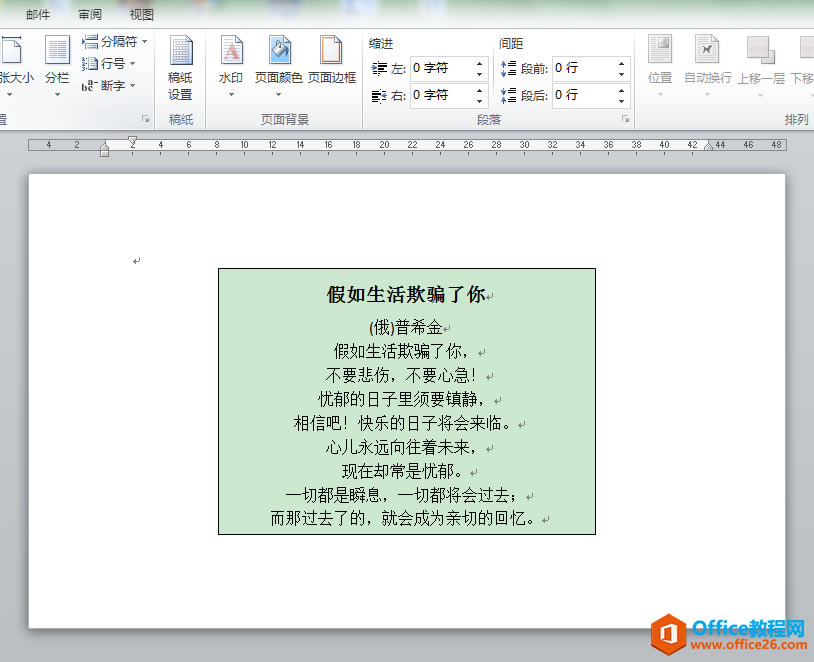Click the 稿纸设置 manuscript paper icon
The width and height of the screenshot is (814, 662).
click(181, 67)
